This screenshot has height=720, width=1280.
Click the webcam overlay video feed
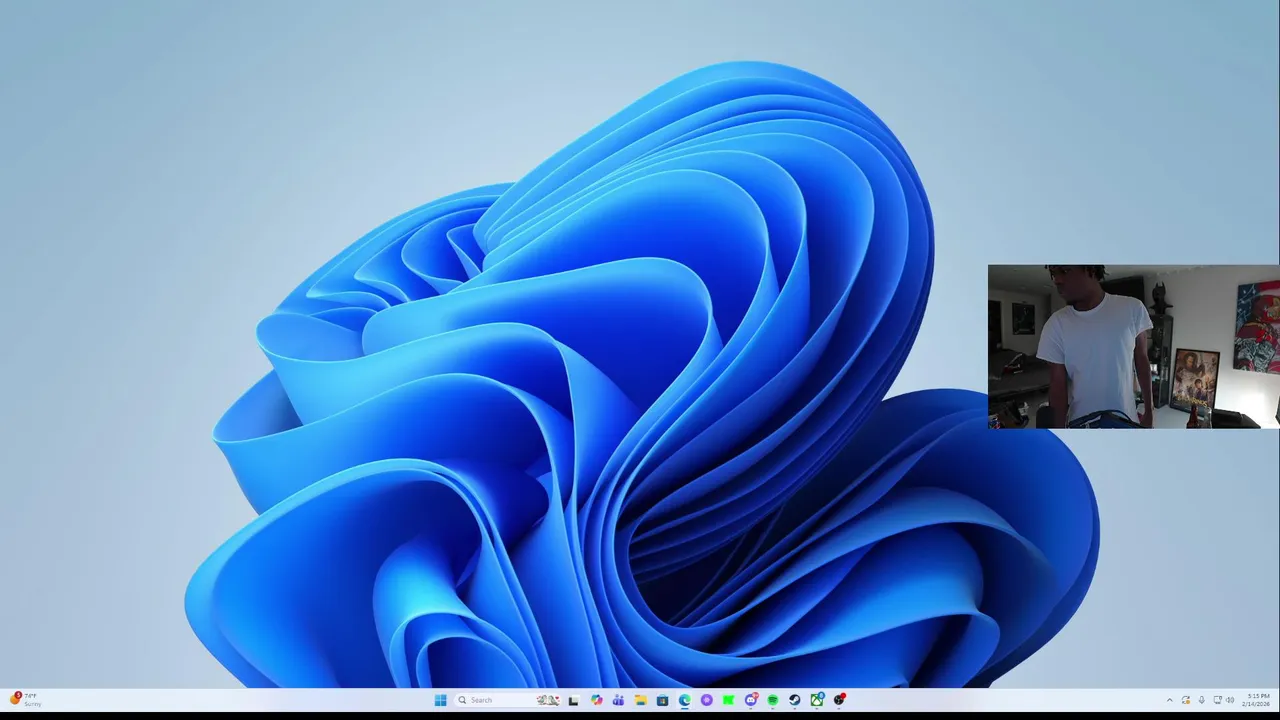(1133, 346)
